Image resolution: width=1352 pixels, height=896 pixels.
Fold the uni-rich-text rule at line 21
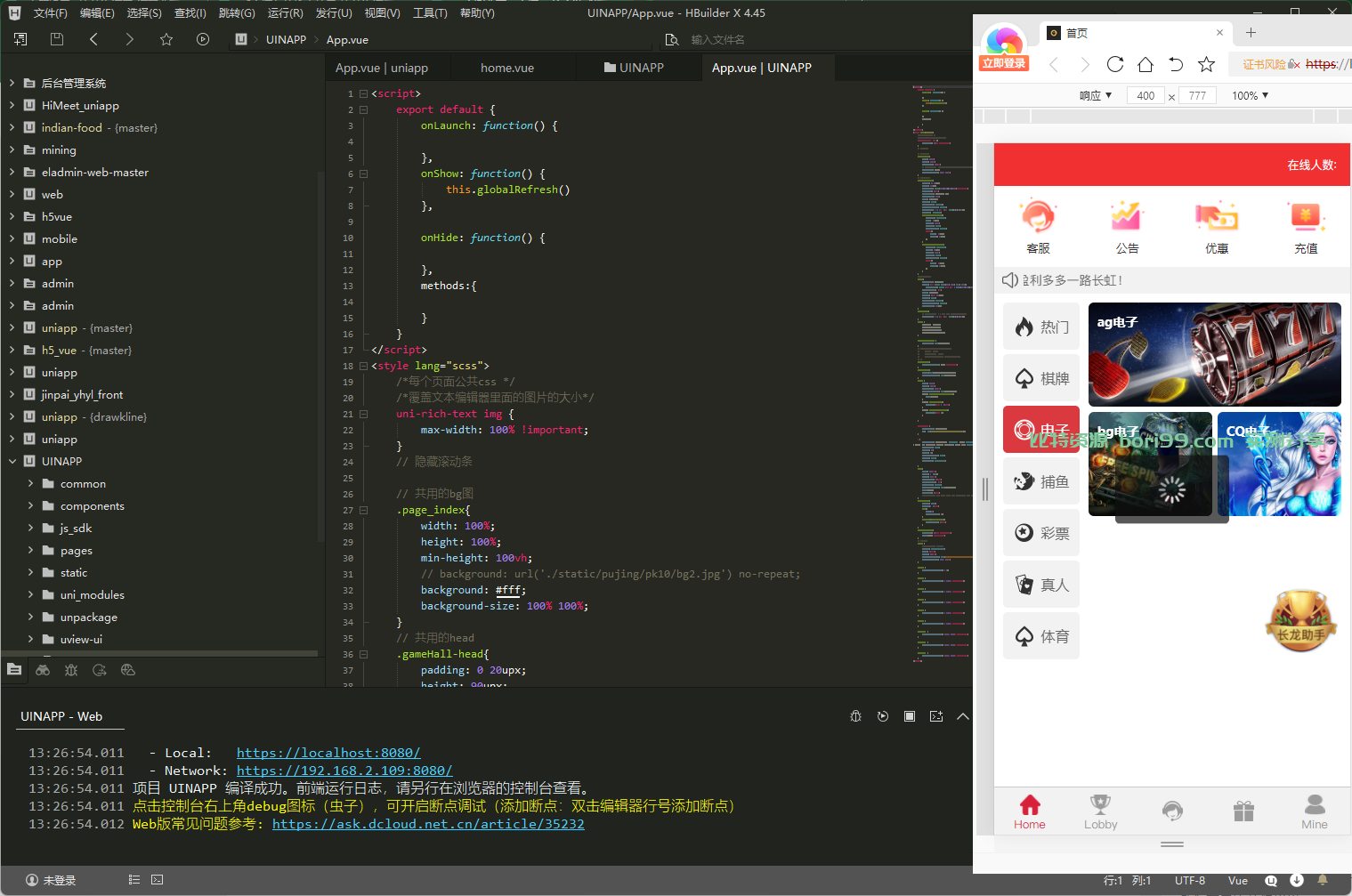[x=363, y=414]
